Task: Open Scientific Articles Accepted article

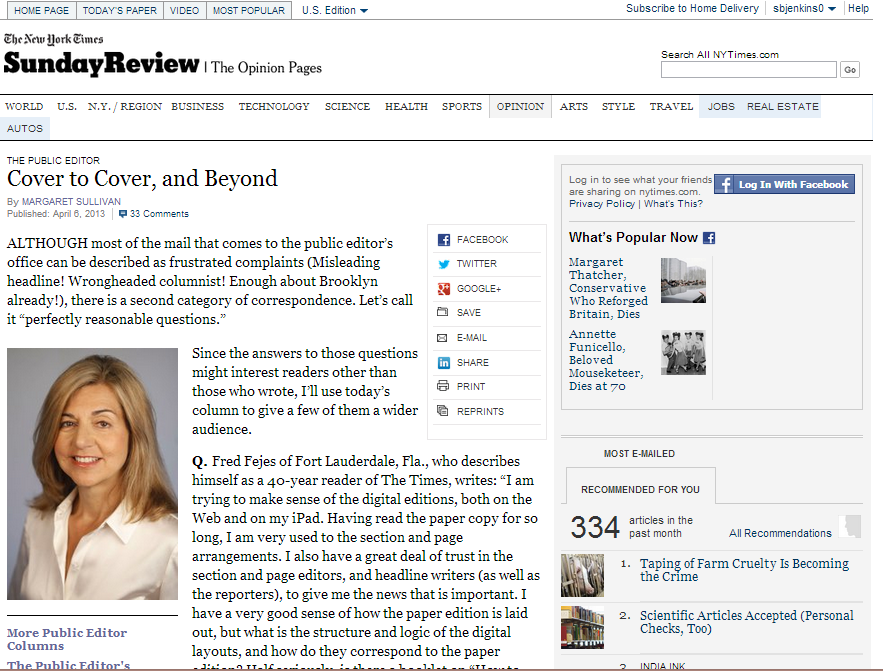Action: (x=746, y=622)
